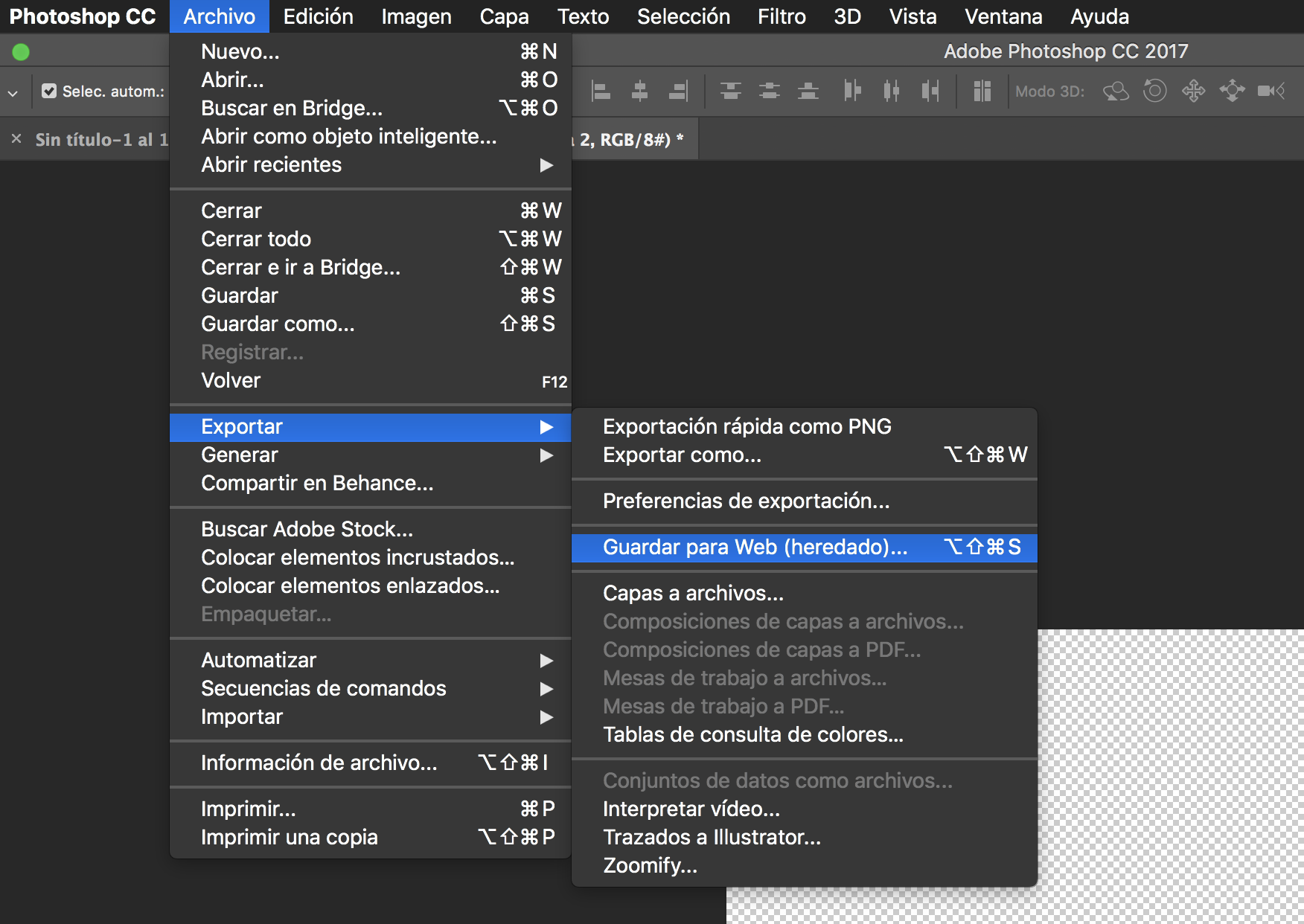Select the 3D pan (drag) mode icon
The height and width of the screenshot is (924, 1304).
click(x=1193, y=92)
